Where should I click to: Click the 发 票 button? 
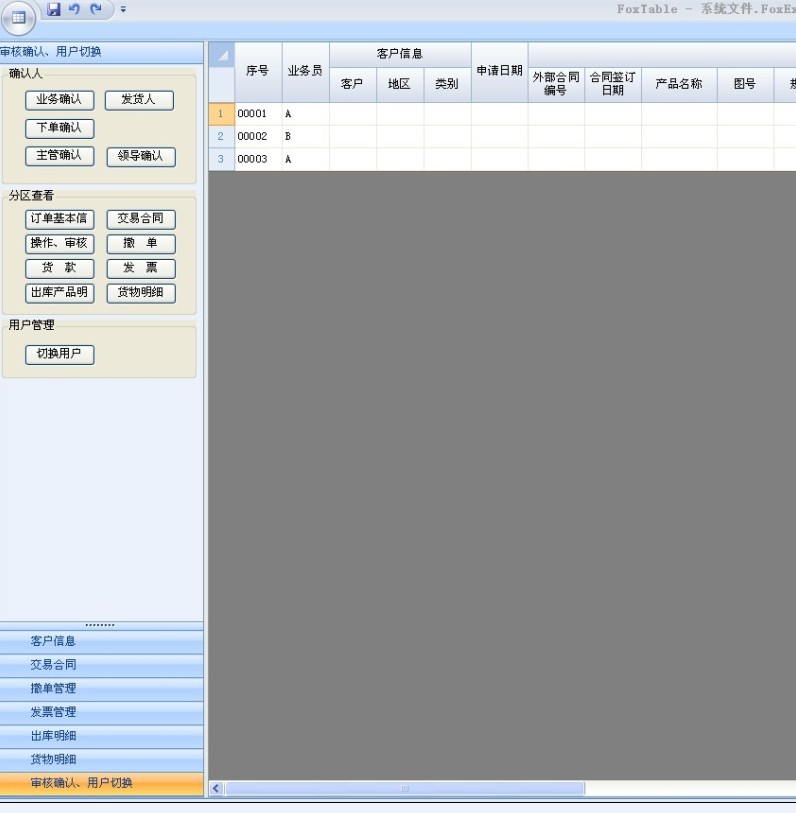(x=141, y=269)
